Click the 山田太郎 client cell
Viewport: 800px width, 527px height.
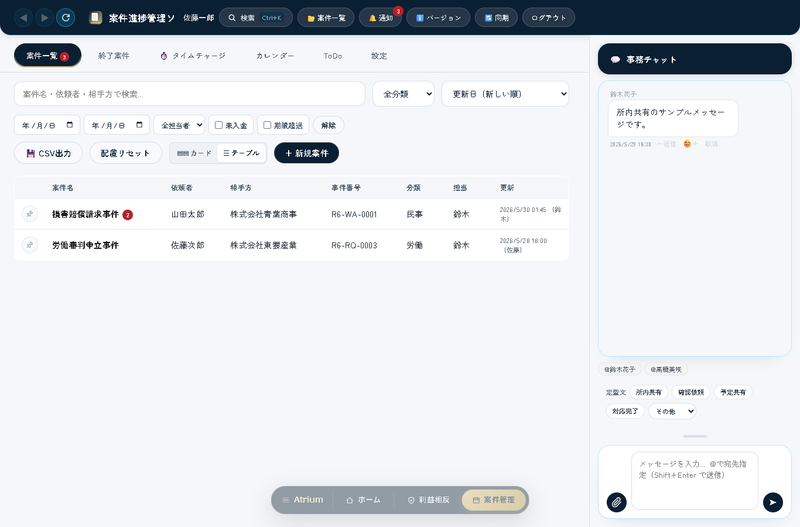coord(188,214)
